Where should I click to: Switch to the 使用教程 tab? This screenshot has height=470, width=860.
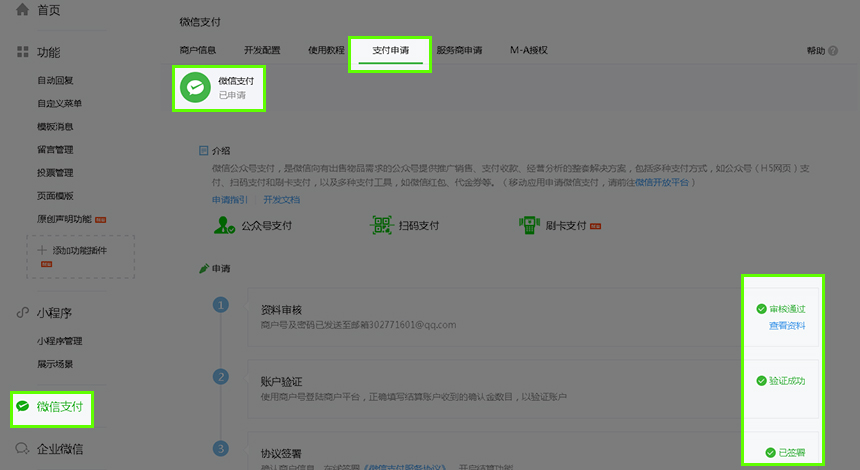pos(326,50)
